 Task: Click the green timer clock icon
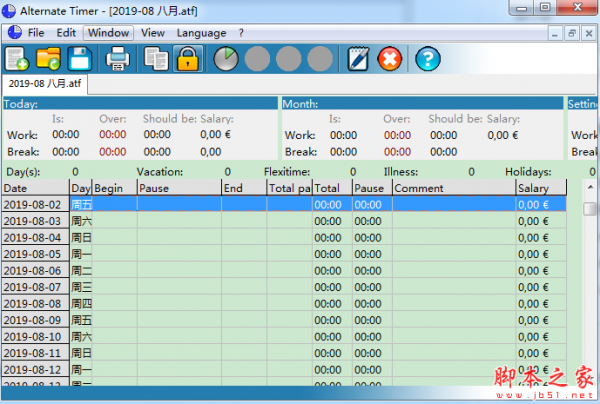click(x=226, y=59)
